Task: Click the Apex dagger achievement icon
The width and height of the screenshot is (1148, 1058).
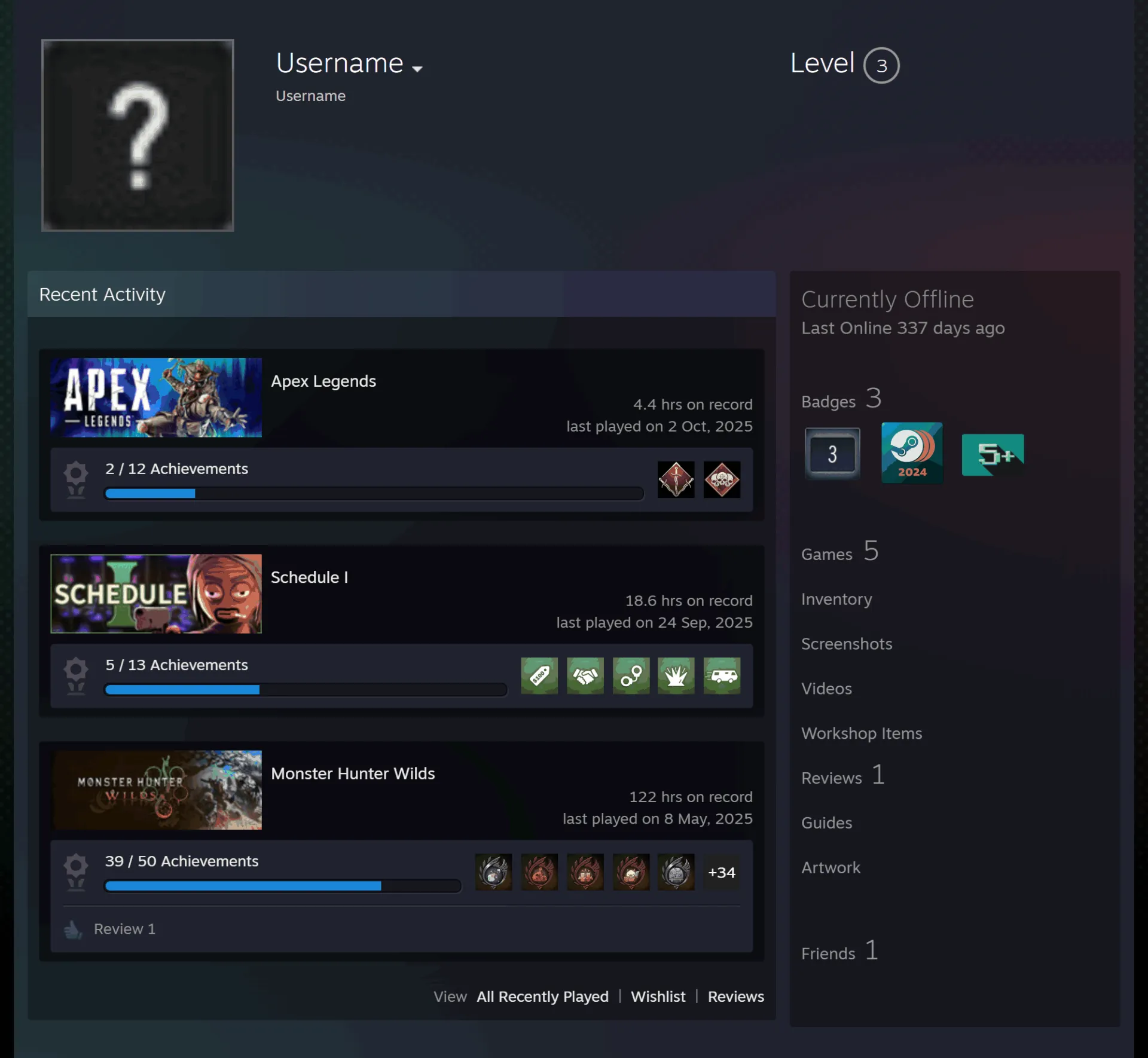Action: point(676,479)
